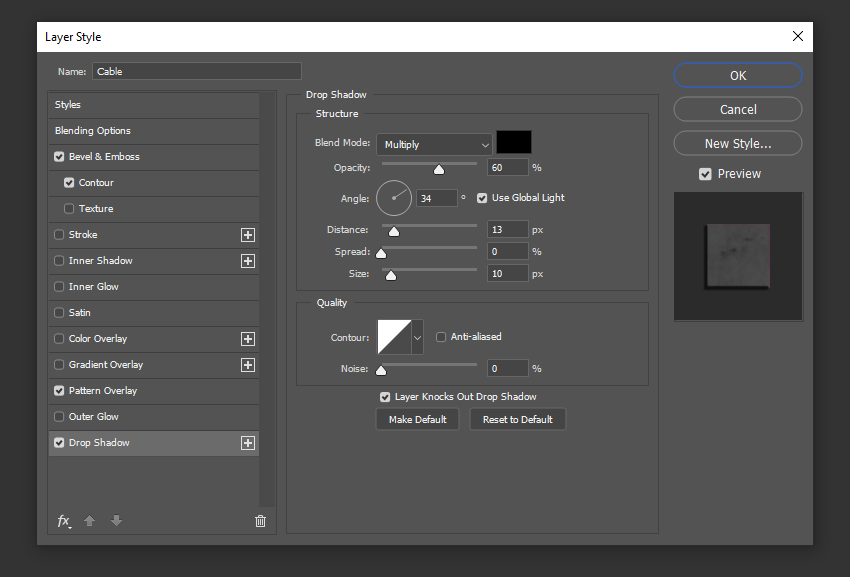Click the New Style button
Image resolution: width=850 pixels, height=577 pixels.
pyautogui.click(x=738, y=144)
